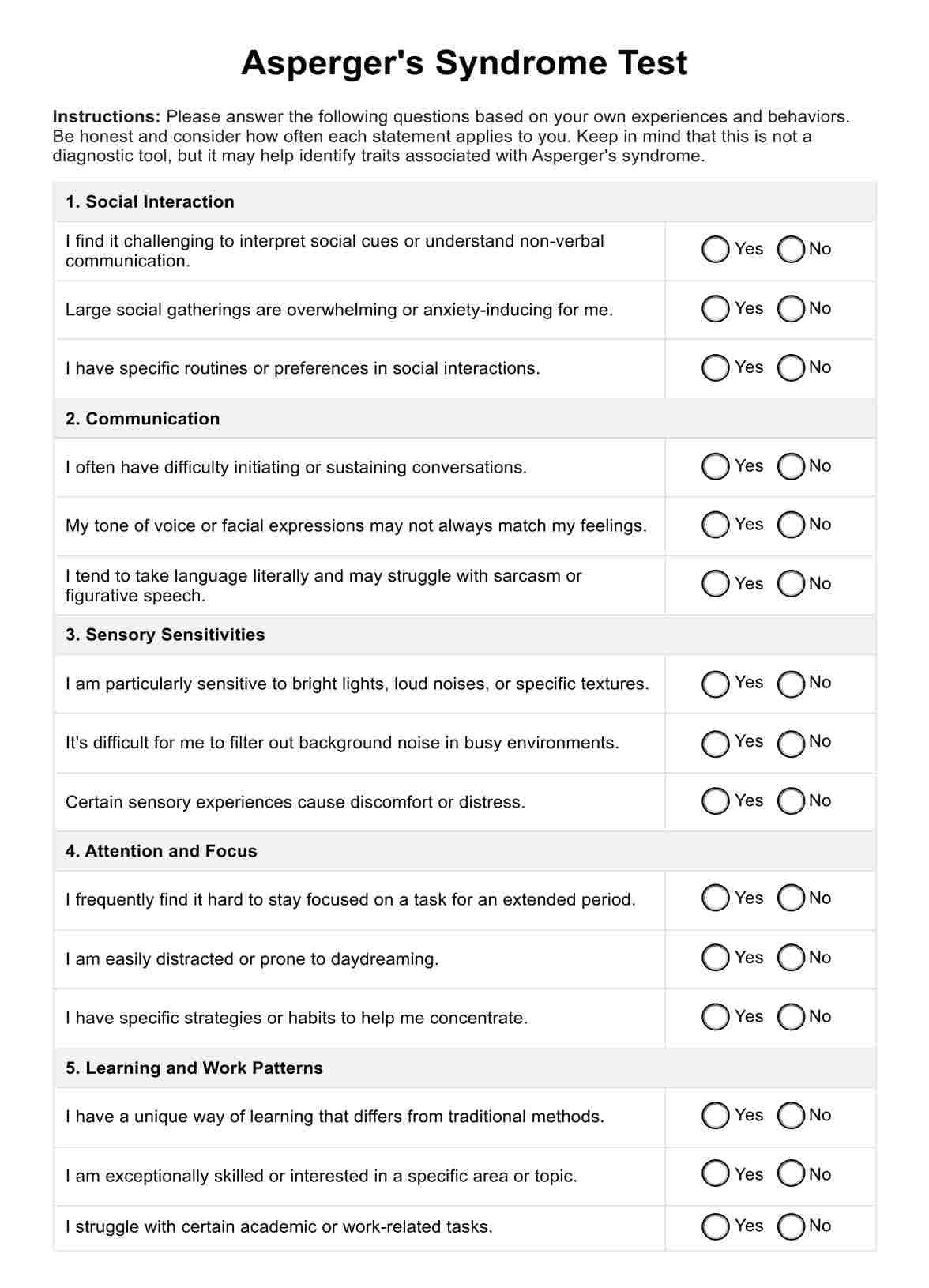
Task: Select Yes for unique way of learning
Action: (715, 1116)
